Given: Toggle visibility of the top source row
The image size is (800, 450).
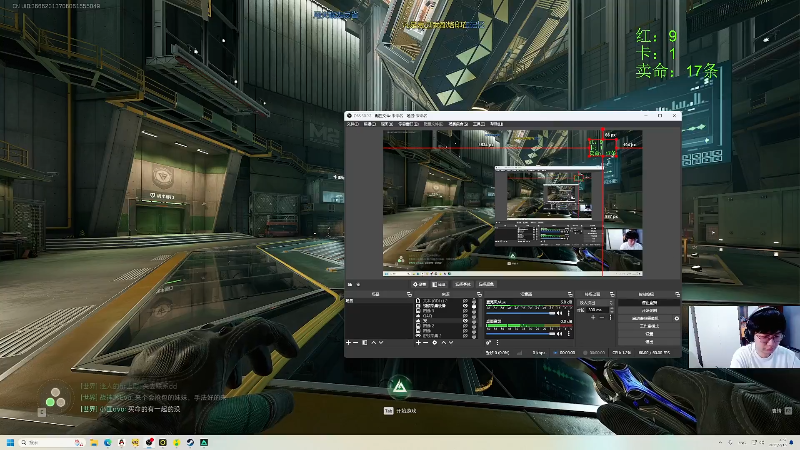Looking at the screenshot, I should pos(465,301).
